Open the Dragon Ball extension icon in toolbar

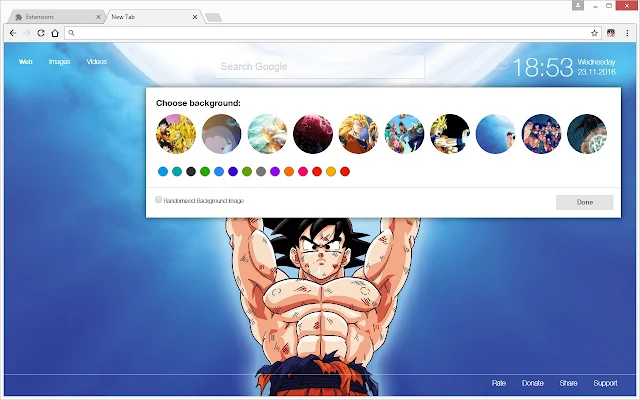click(611, 33)
